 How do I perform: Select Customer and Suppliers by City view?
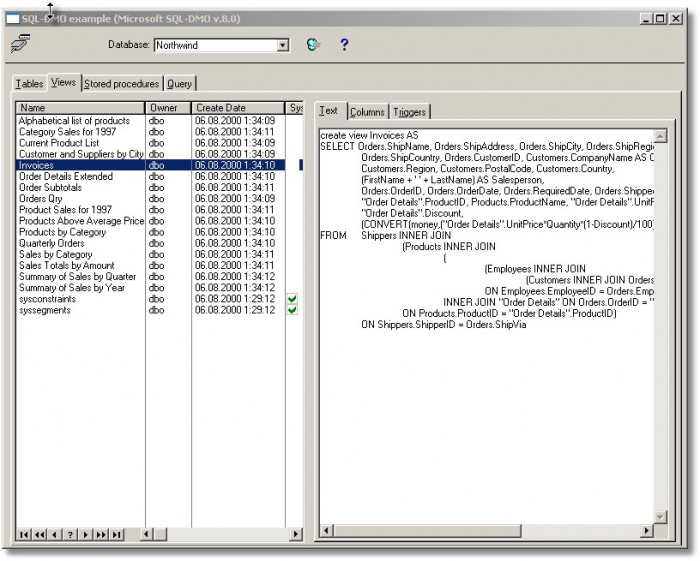(x=81, y=154)
